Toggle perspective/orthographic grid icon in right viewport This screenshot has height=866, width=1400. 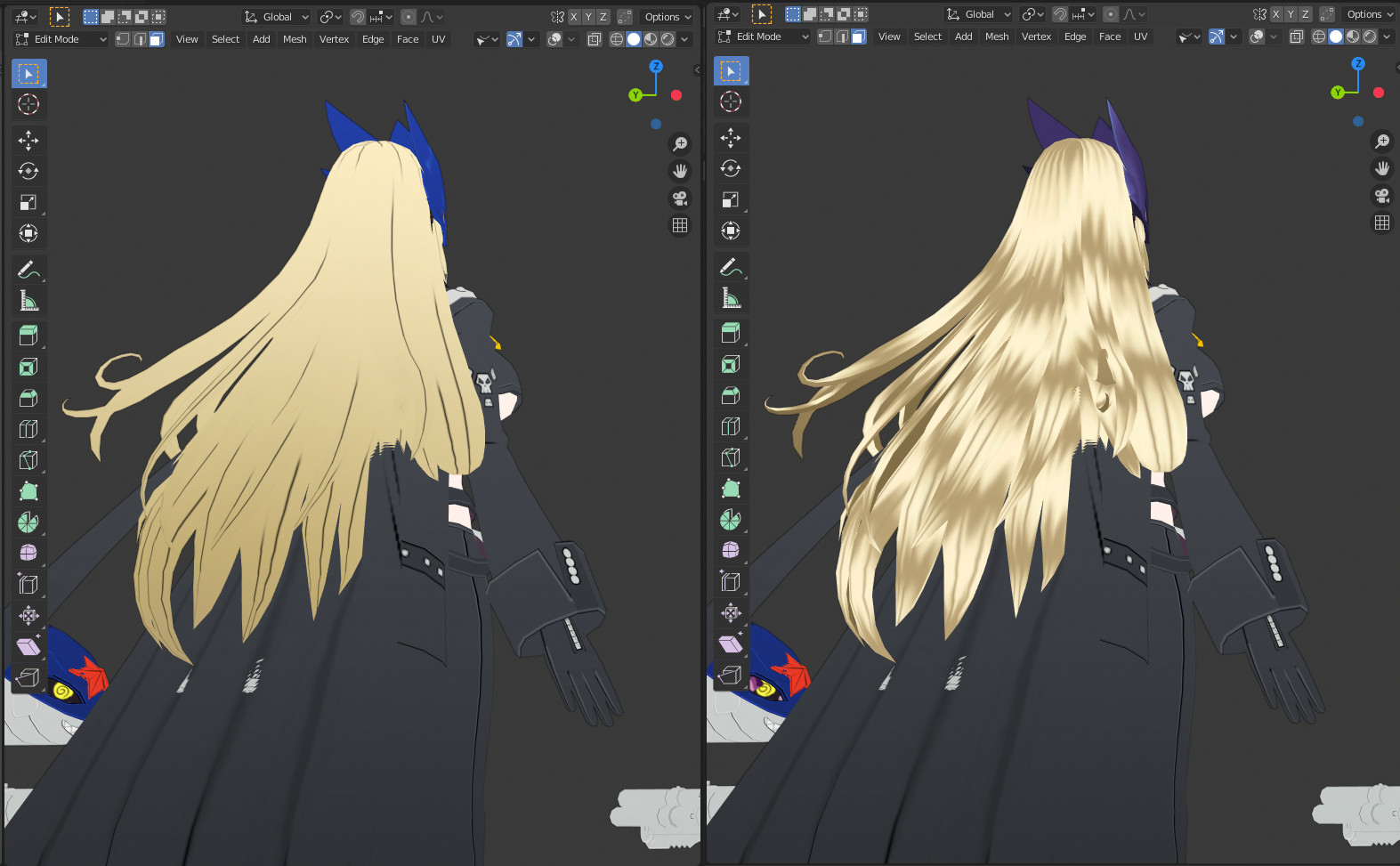tap(1382, 223)
